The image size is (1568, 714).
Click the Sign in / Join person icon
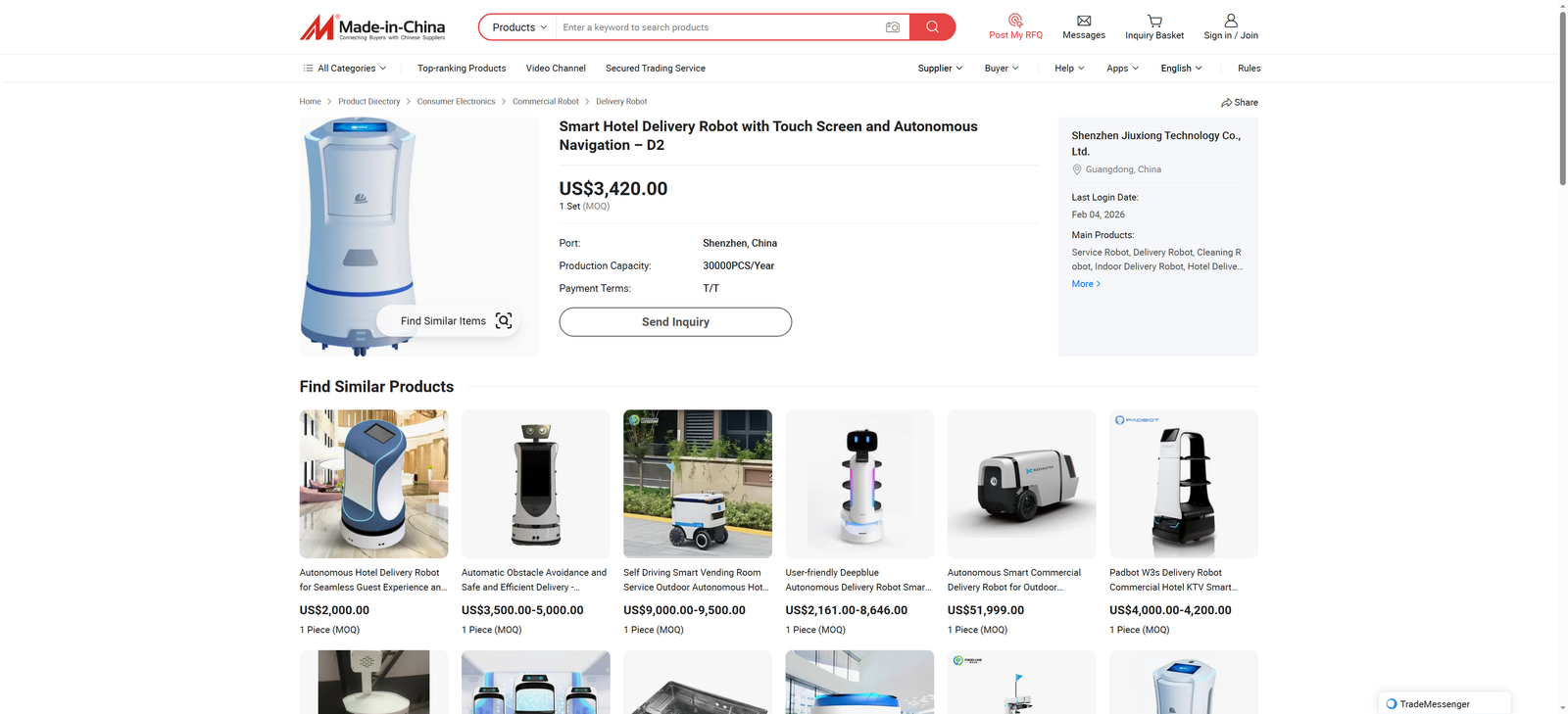pyautogui.click(x=1231, y=21)
